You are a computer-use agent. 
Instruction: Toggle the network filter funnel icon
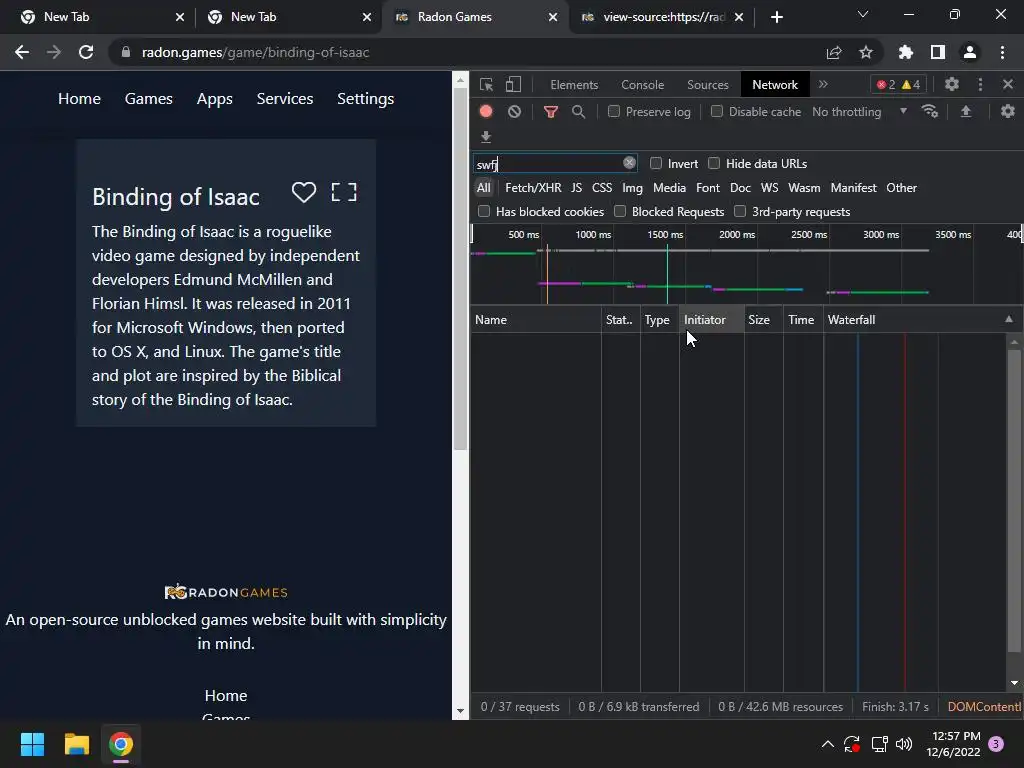pos(551,112)
